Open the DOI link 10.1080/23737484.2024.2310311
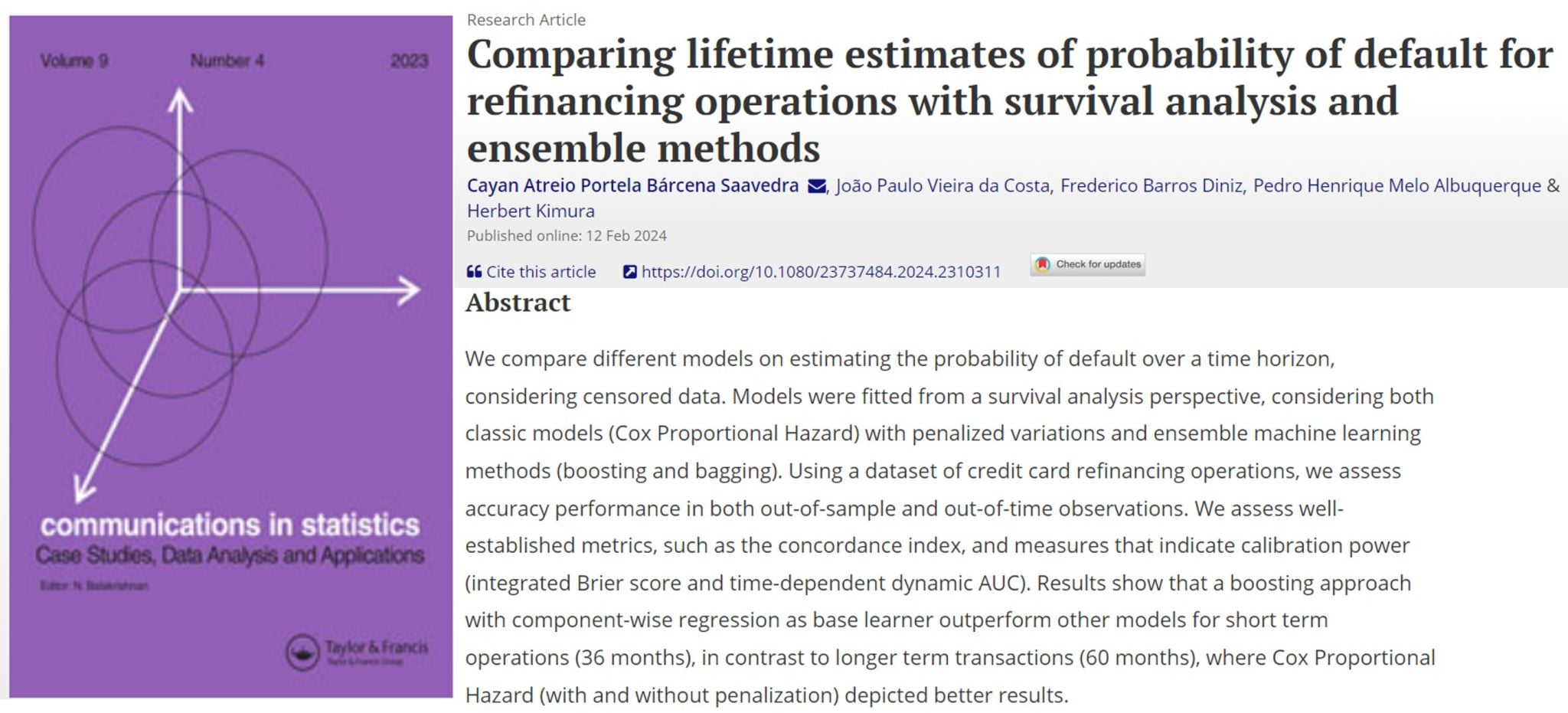 pyautogui.click(x=821, y=272)
